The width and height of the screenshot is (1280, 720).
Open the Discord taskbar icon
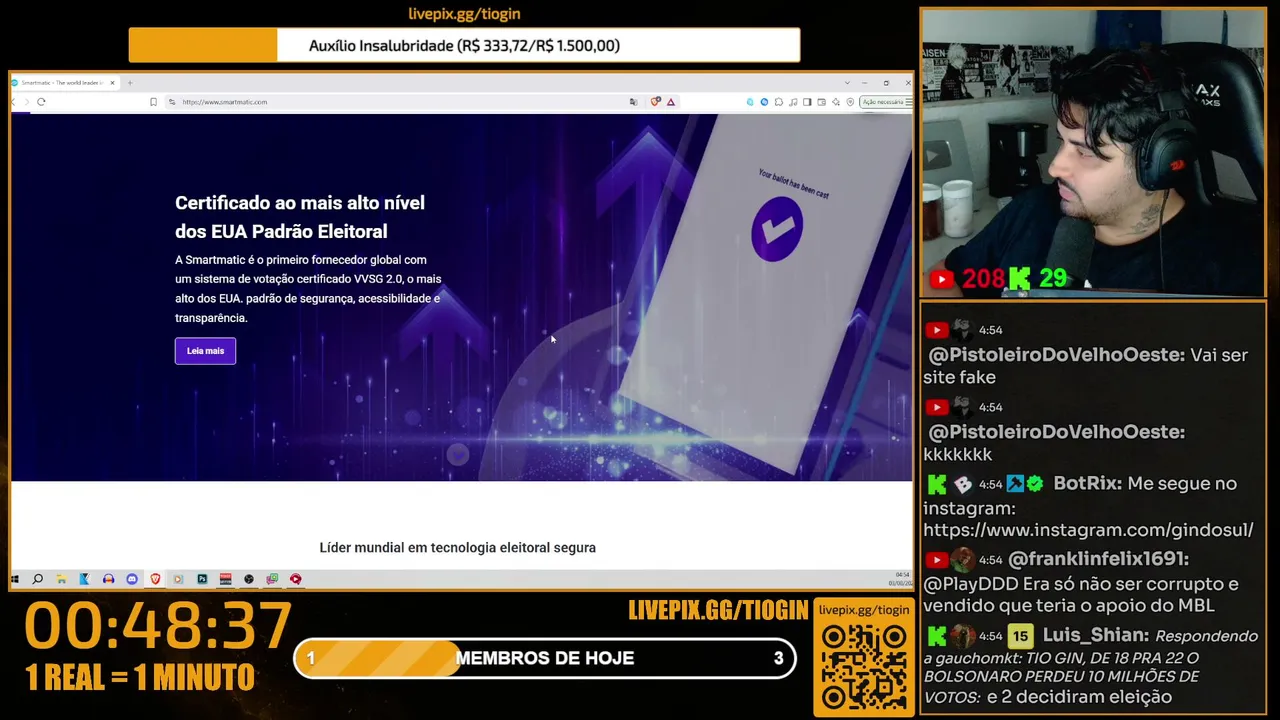click(131, 579)
